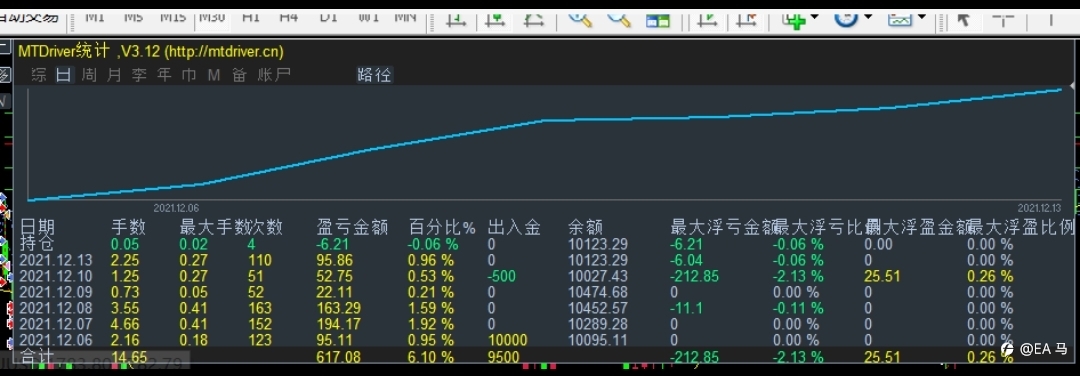Screen dimensions: 1080x376
Task: Select M5 timeframe
Action: click(133, 17)
